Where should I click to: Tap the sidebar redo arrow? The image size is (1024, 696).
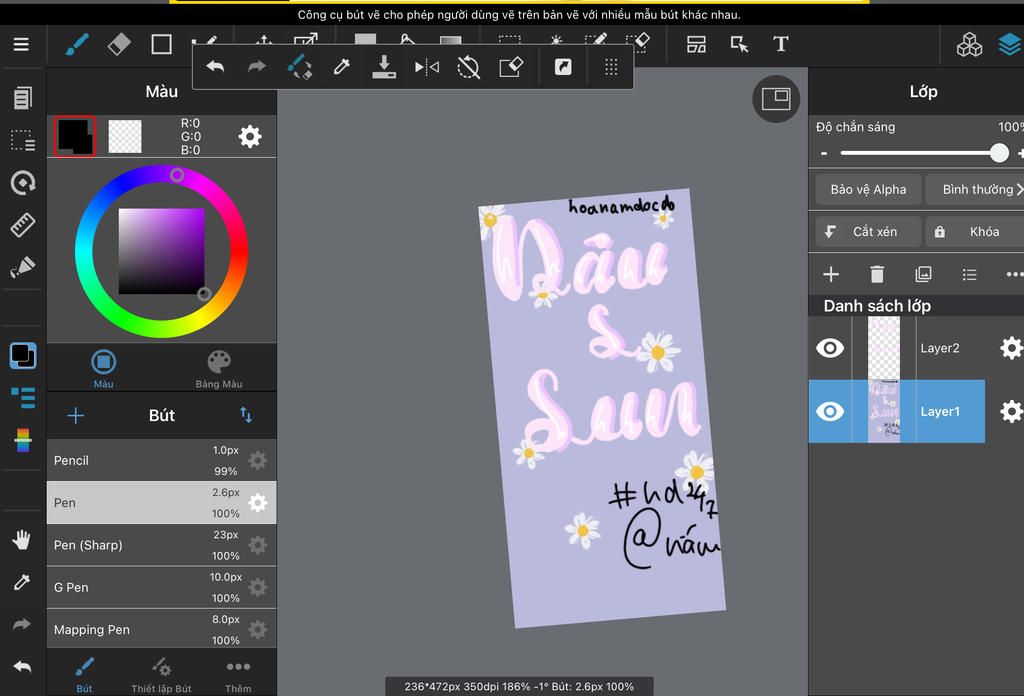point(22,625)
